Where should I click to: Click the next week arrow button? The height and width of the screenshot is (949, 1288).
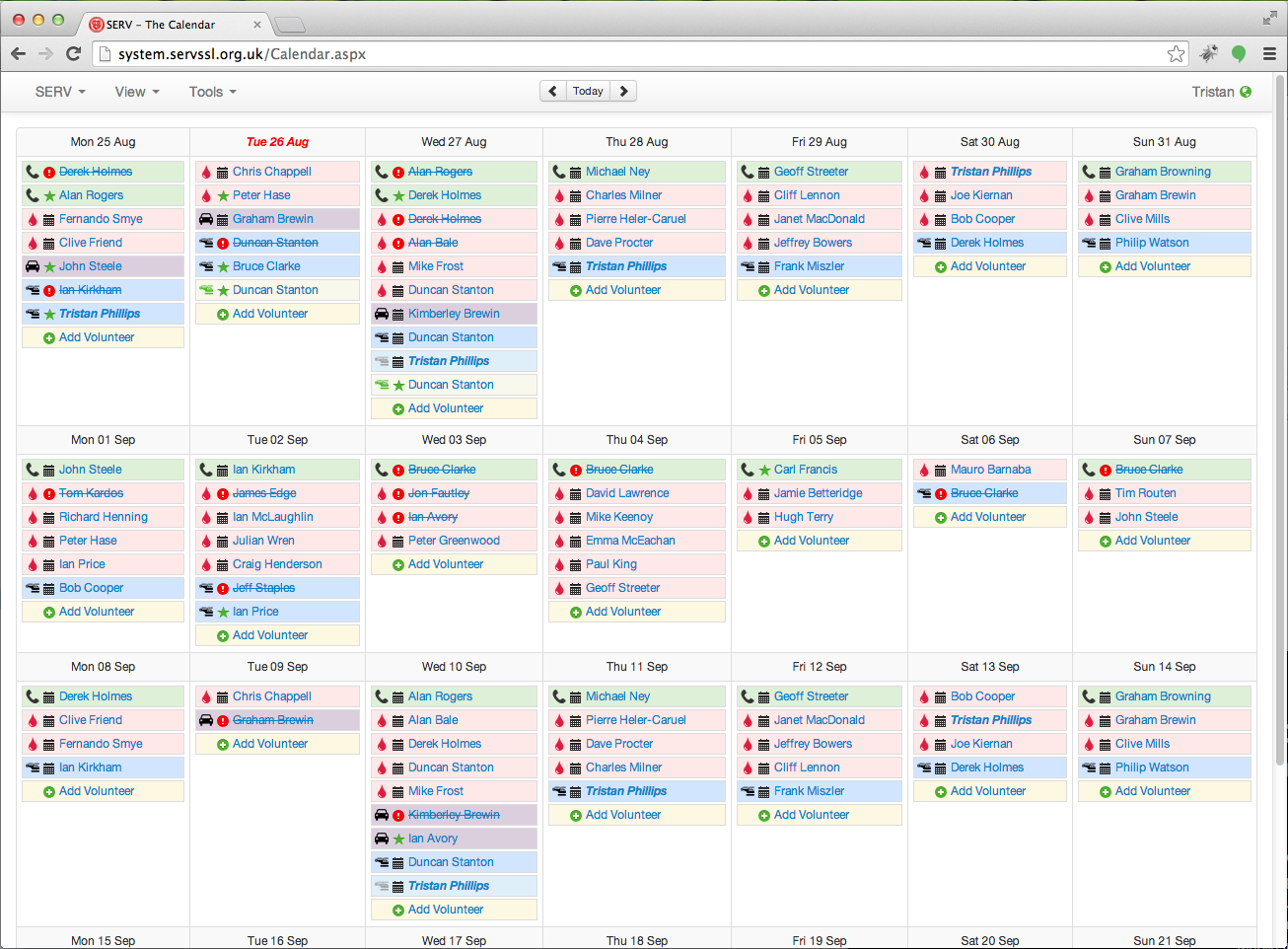623,91
